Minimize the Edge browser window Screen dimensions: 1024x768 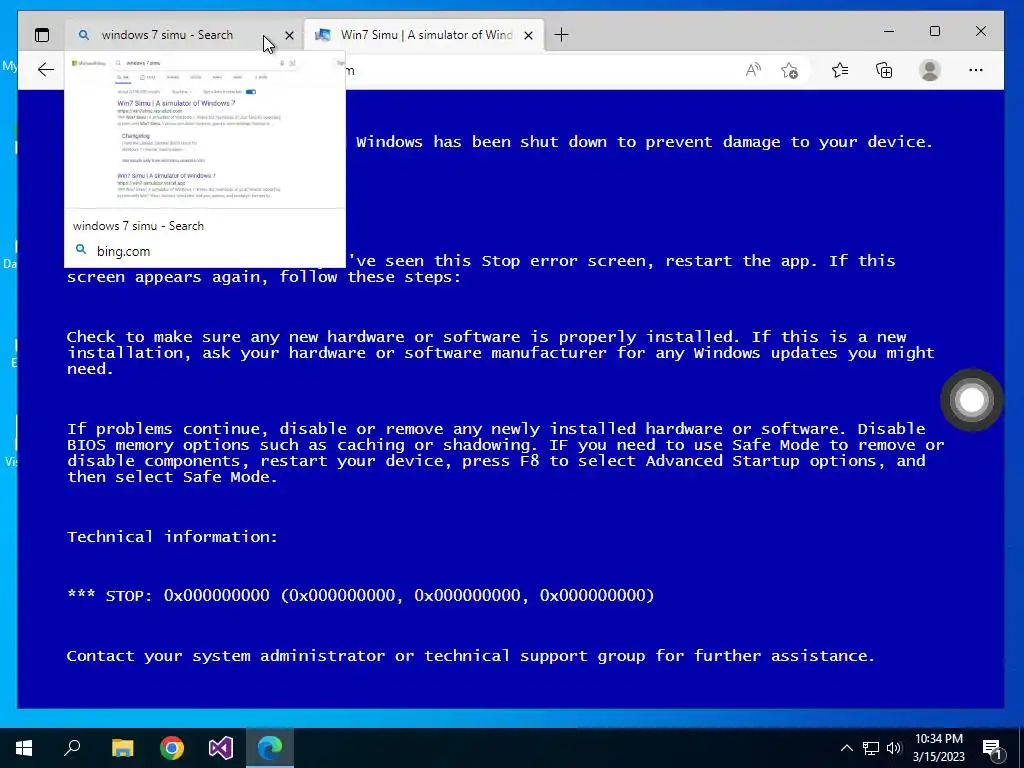[889, 31]
